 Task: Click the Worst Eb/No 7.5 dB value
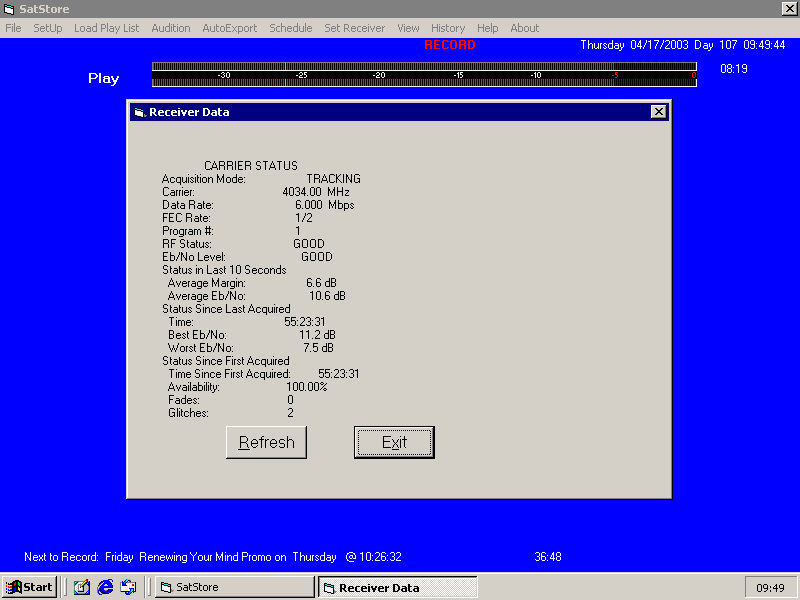click(x=318, y=348)
